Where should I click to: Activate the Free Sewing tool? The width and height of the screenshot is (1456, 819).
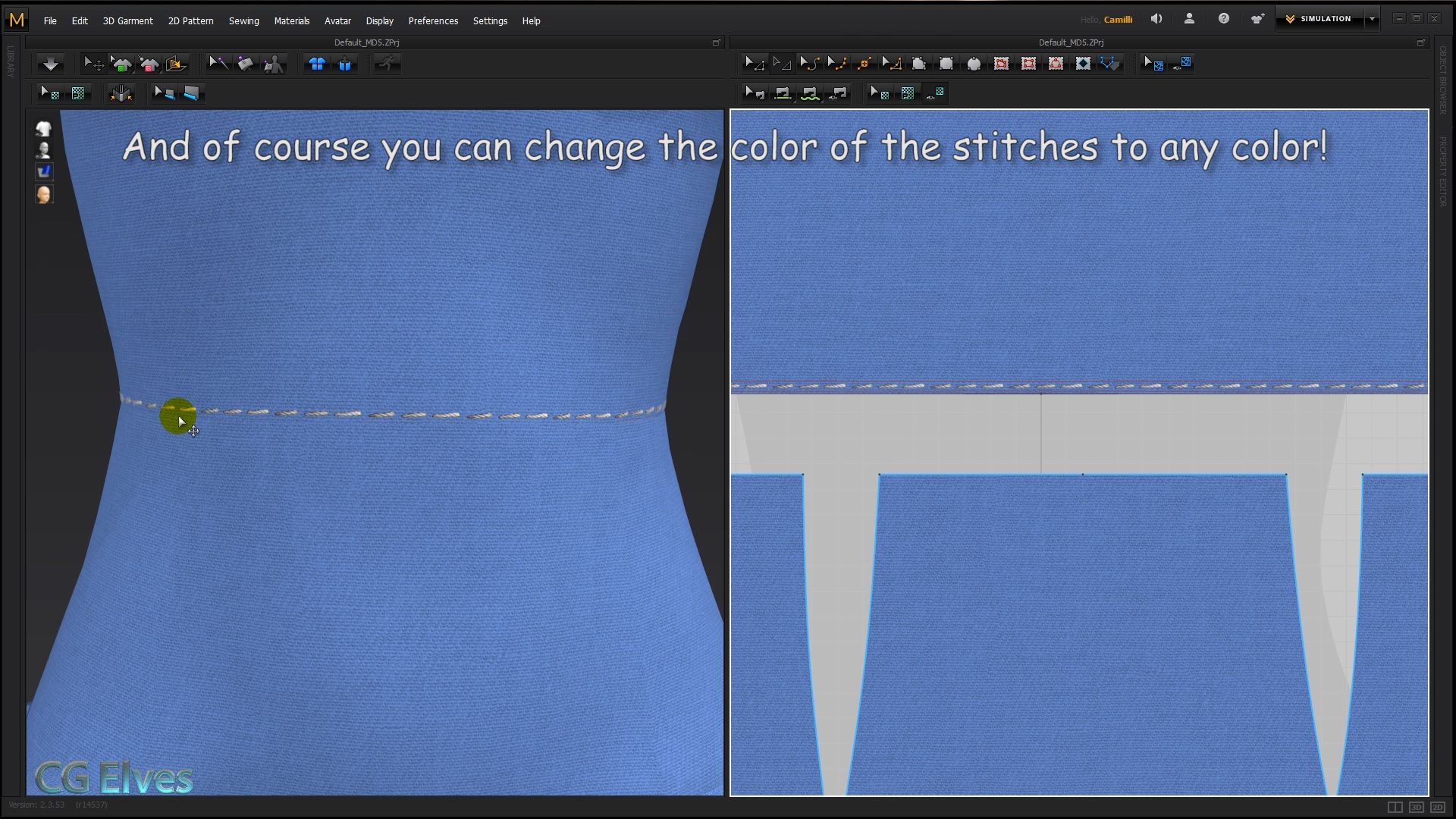point(811,93)
